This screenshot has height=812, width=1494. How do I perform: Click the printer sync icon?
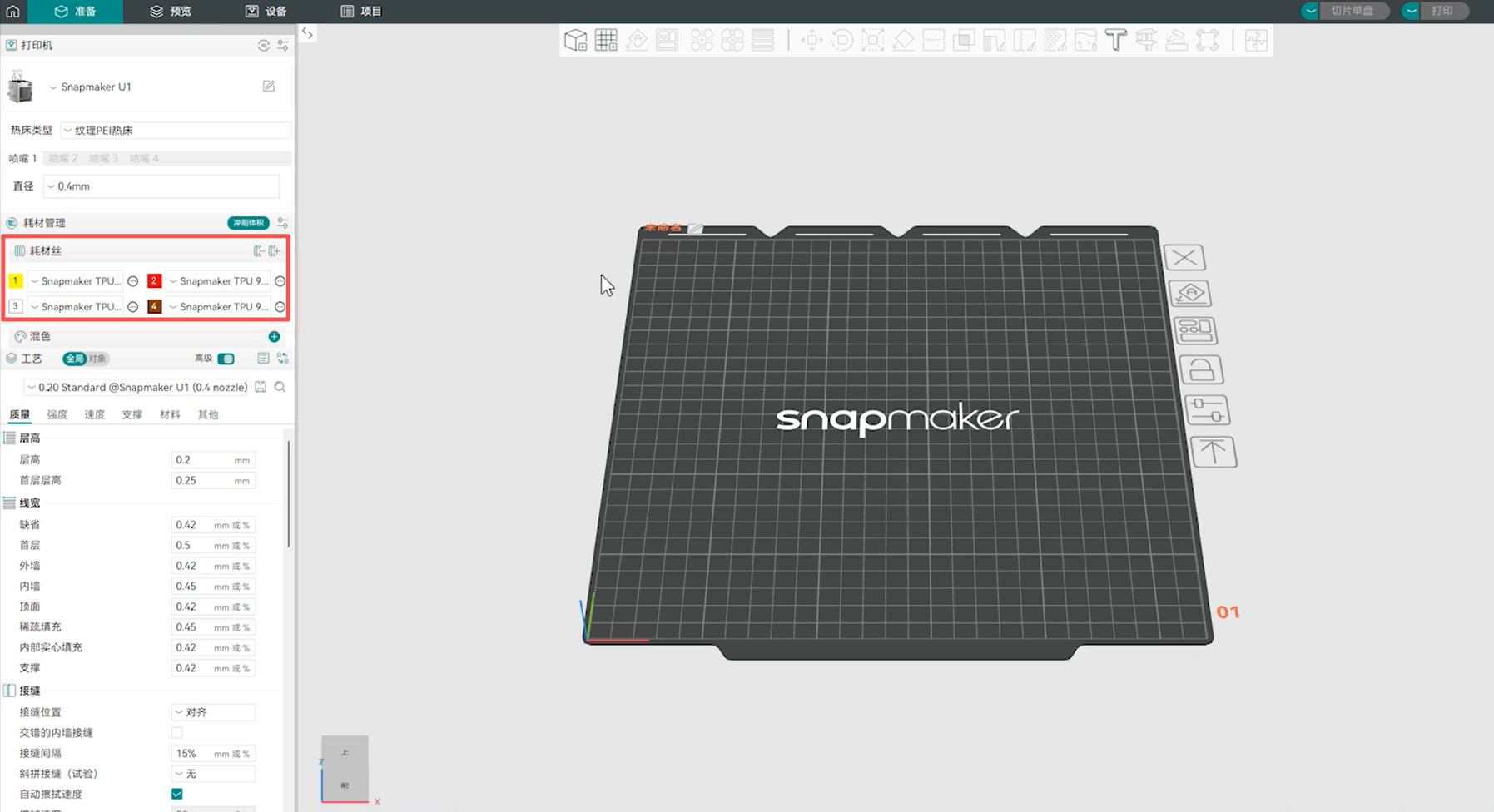[264, 46]
